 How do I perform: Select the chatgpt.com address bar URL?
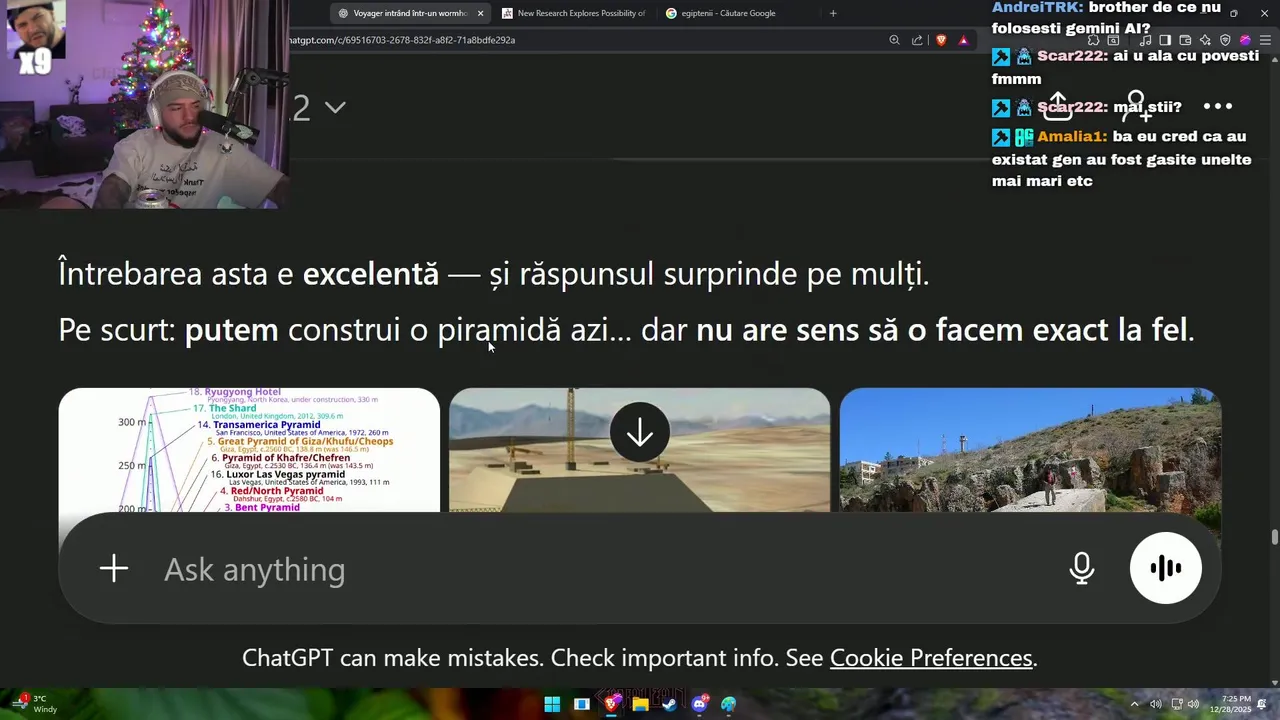(402, 40)
